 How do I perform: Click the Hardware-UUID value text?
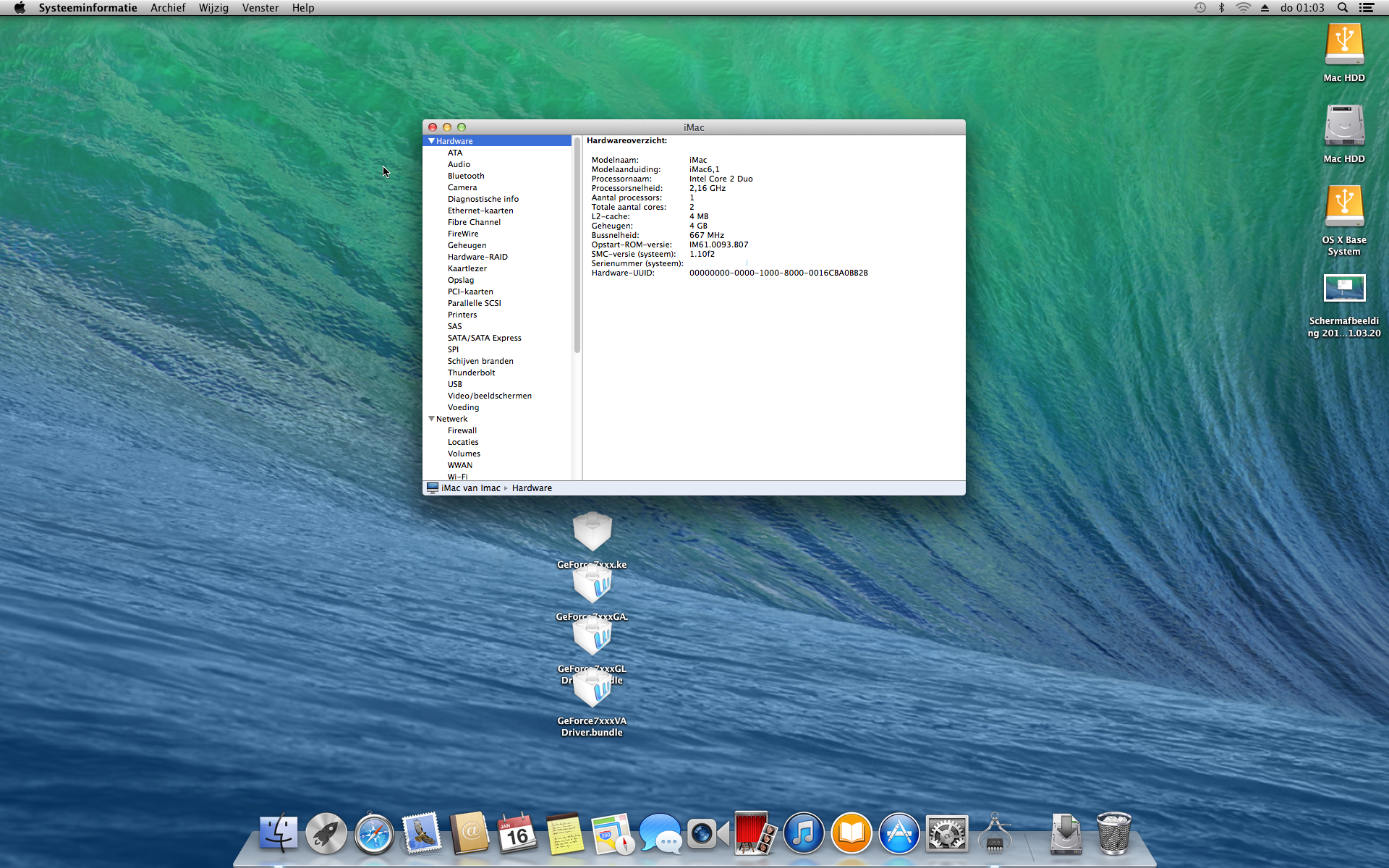(778, 273)
